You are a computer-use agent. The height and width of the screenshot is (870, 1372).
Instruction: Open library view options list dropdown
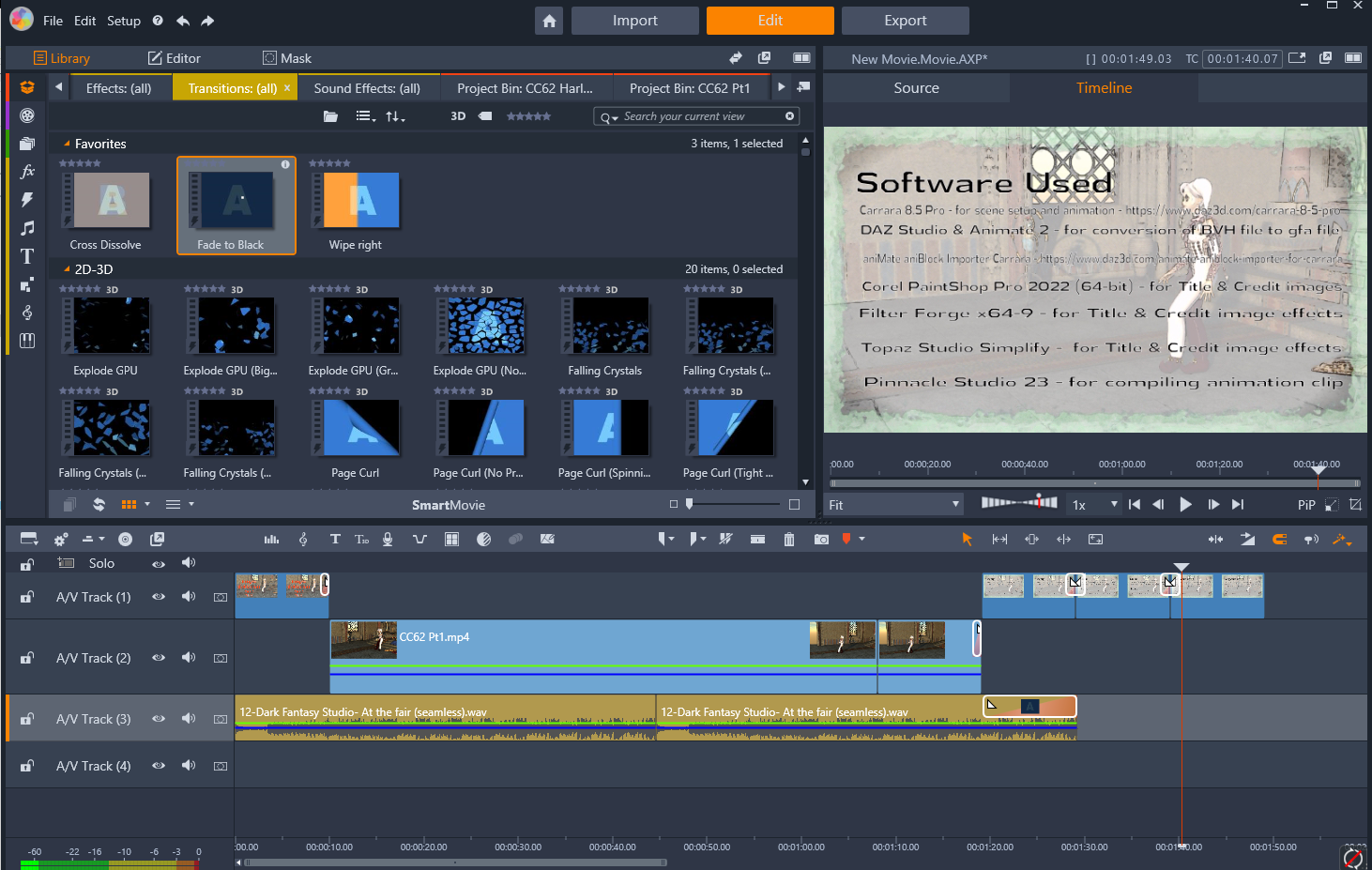[366, 116]
